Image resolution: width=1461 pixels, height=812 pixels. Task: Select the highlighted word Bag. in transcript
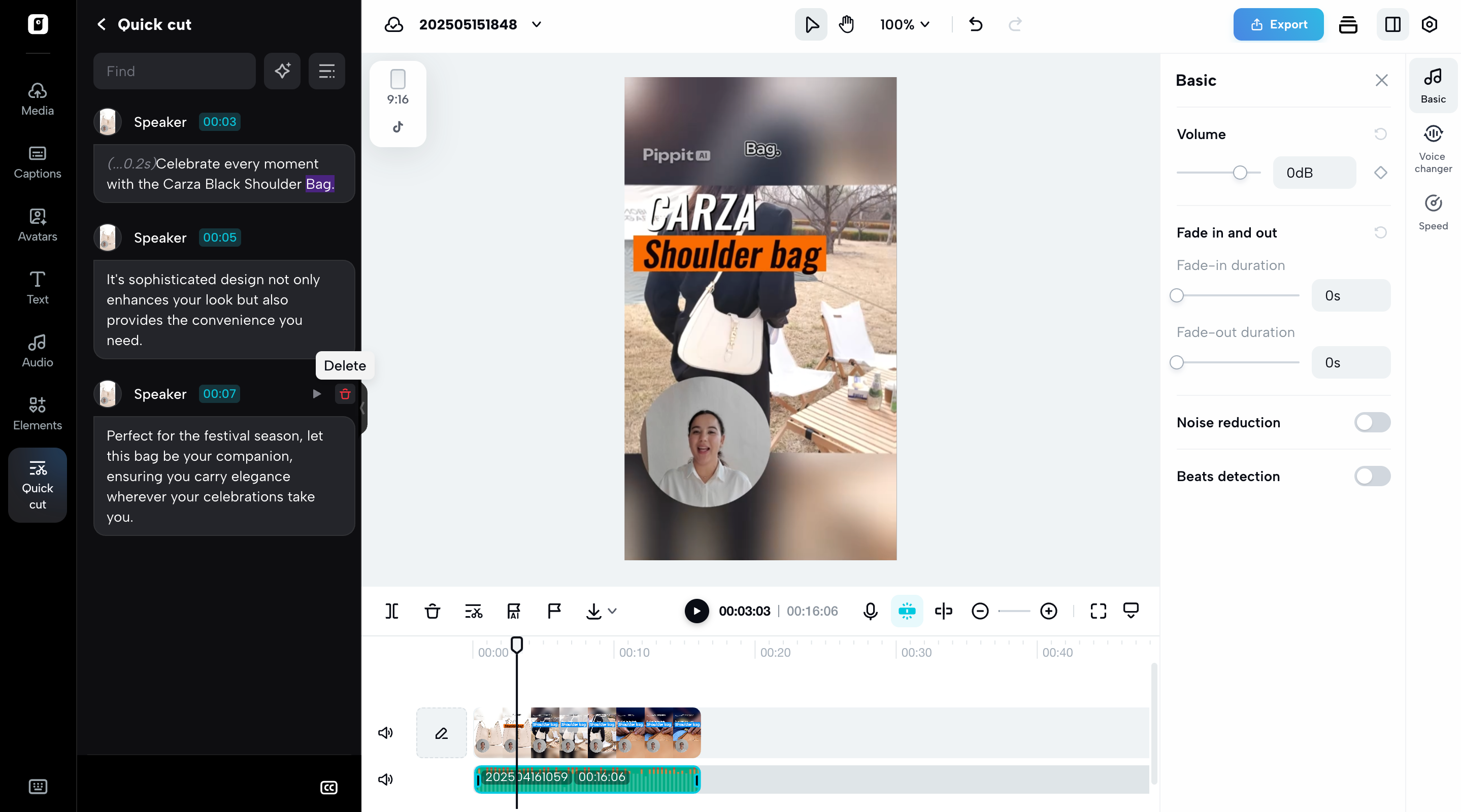pyautogui.click(x=320, y=184)
